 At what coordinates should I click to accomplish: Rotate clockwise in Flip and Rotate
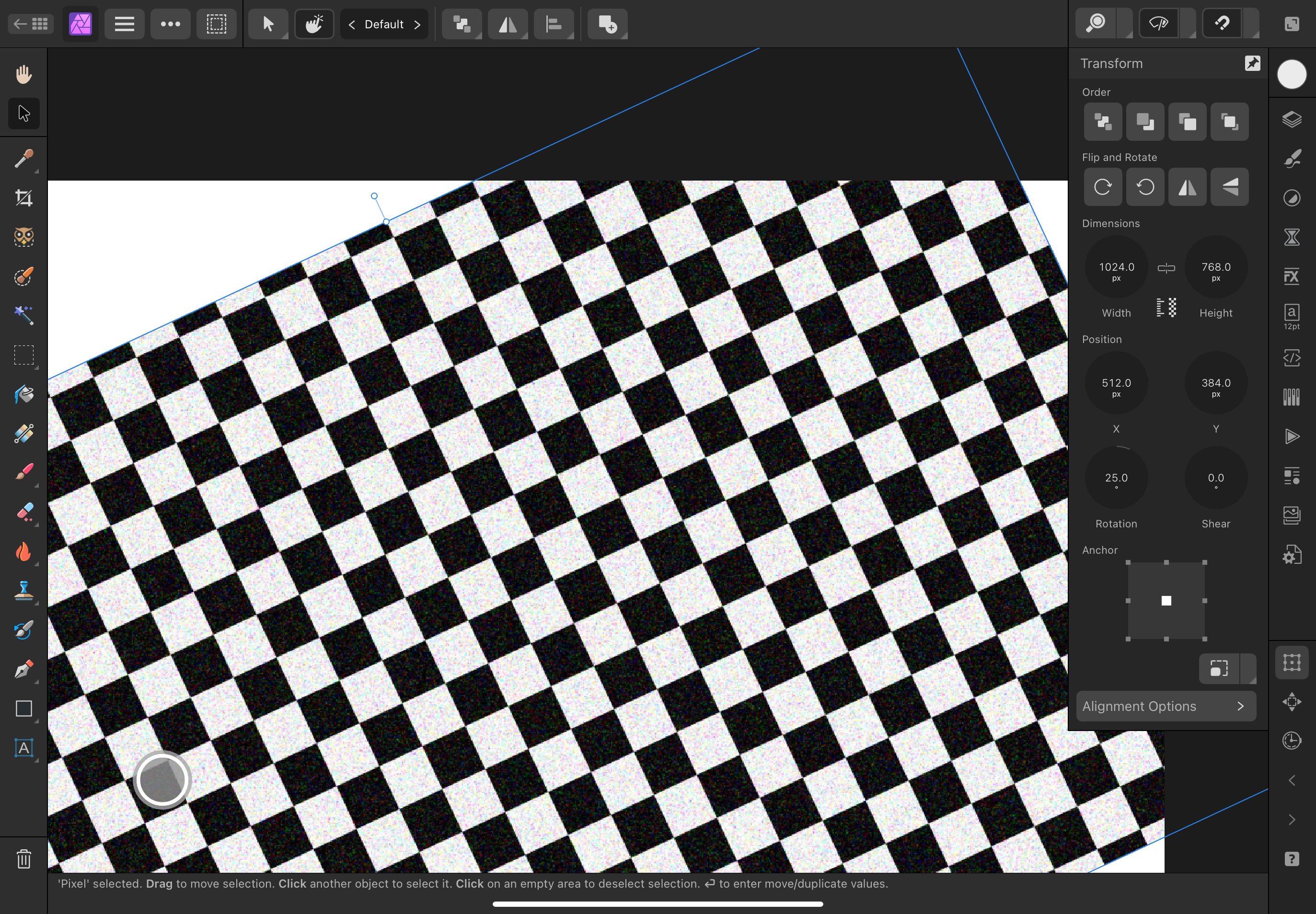[1102, 187]
